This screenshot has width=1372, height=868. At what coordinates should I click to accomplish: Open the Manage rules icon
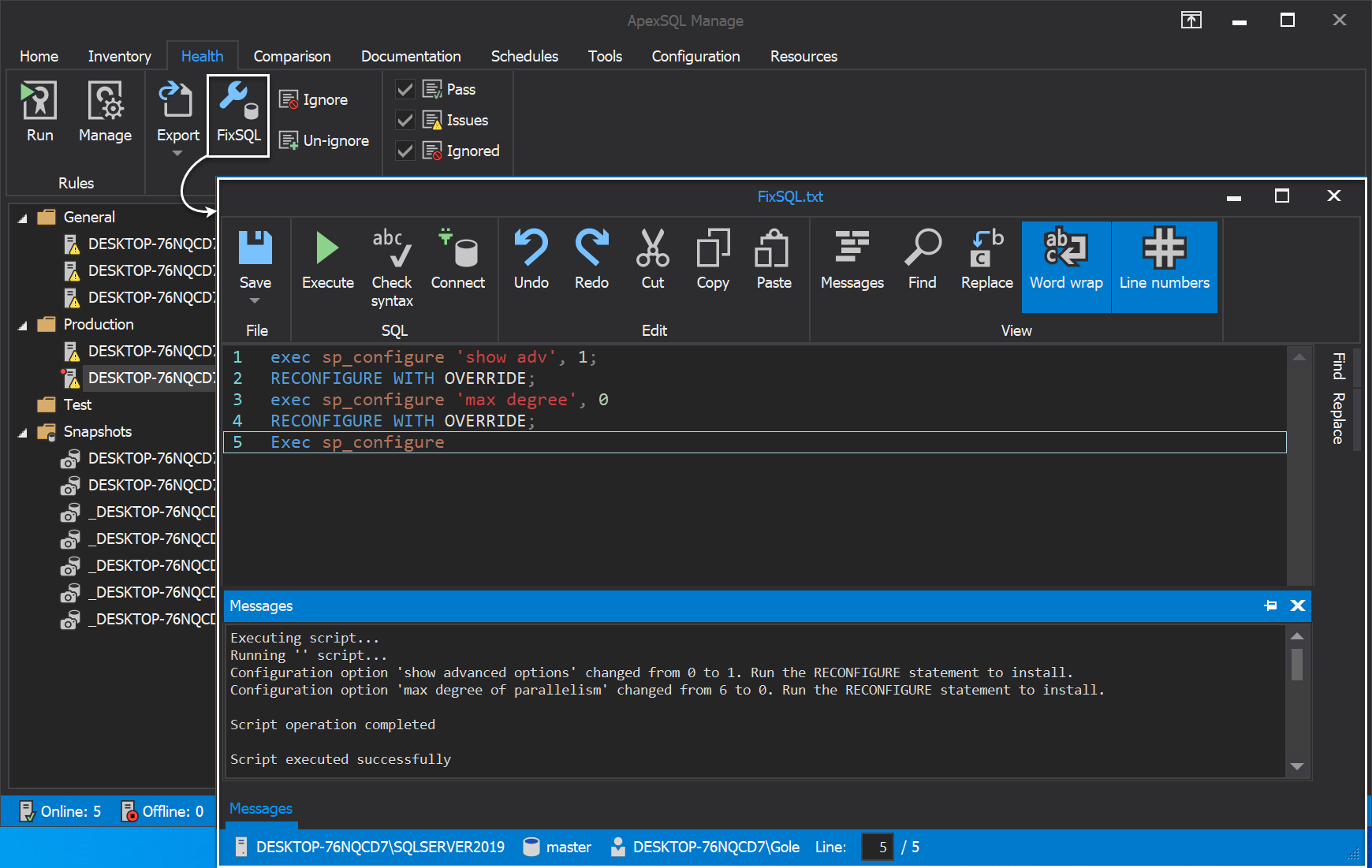pyautogui.click(x=105, y=110)
